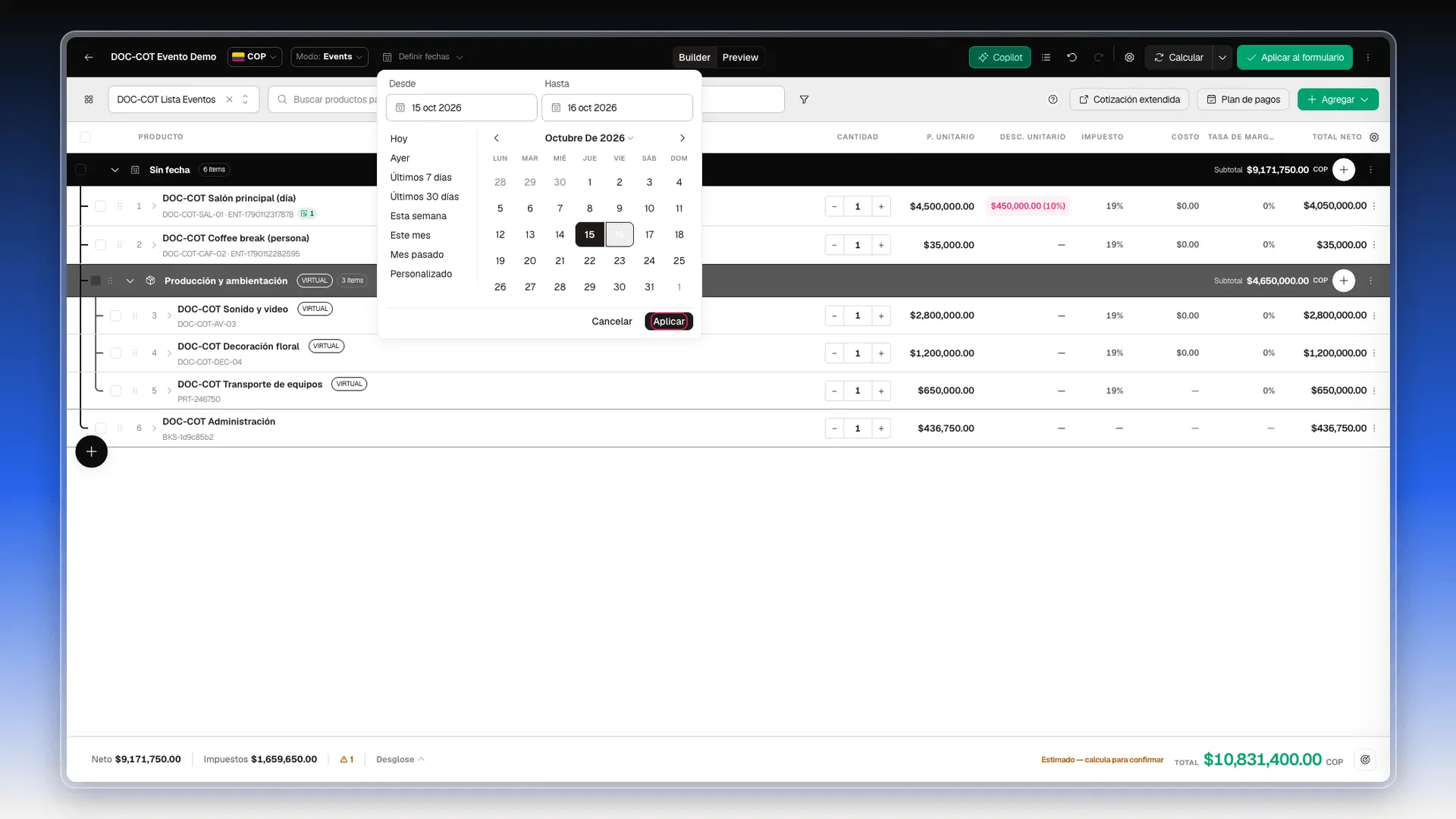Cancel the date picker
This screenshot has height=819, width=1456.
(611, 322)
